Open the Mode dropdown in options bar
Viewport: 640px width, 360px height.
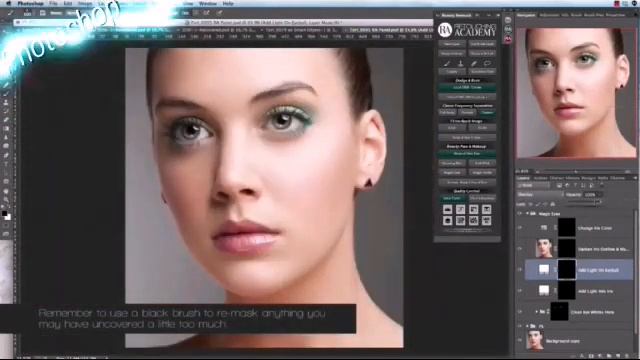[72, 13]
